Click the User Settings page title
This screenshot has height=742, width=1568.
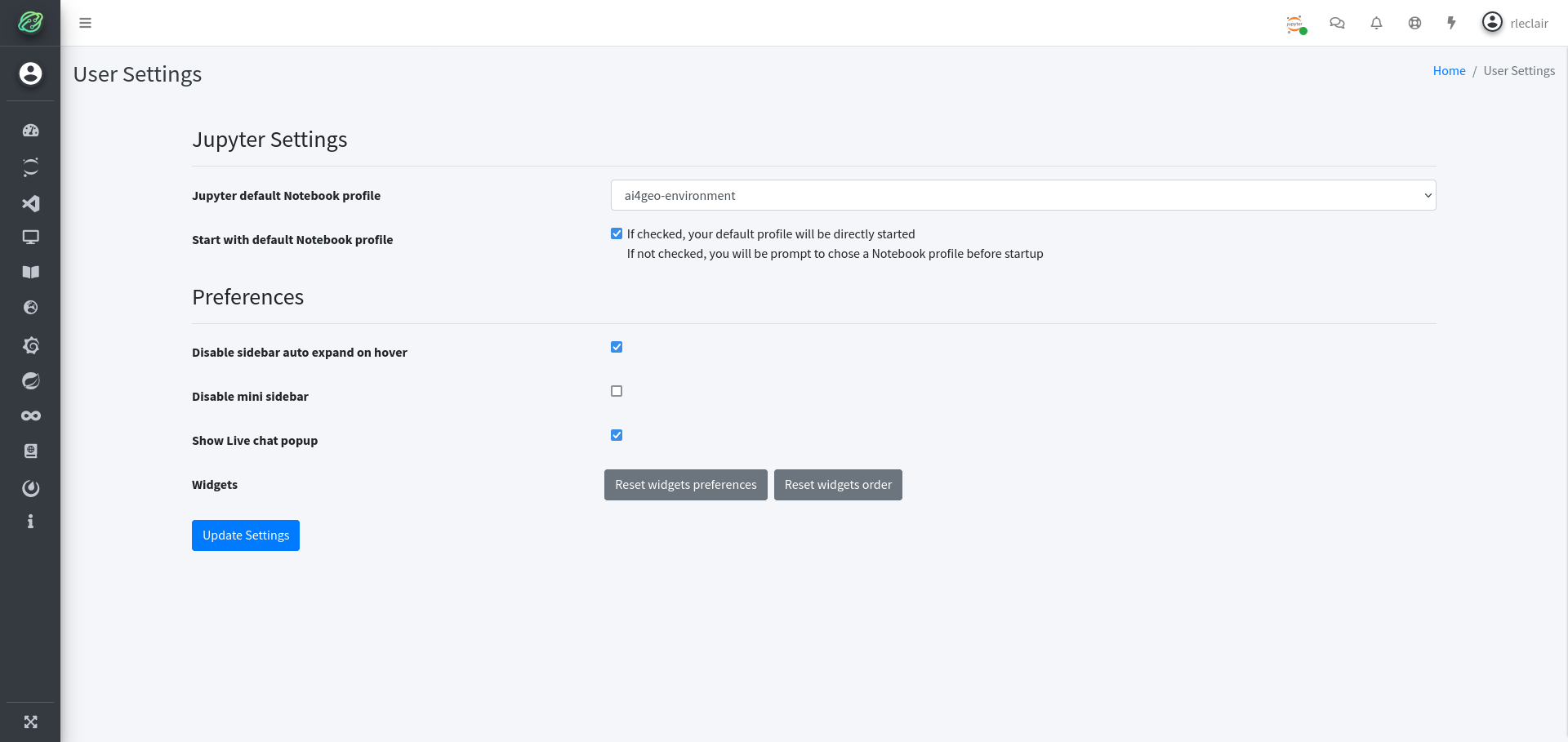[137, 74]
